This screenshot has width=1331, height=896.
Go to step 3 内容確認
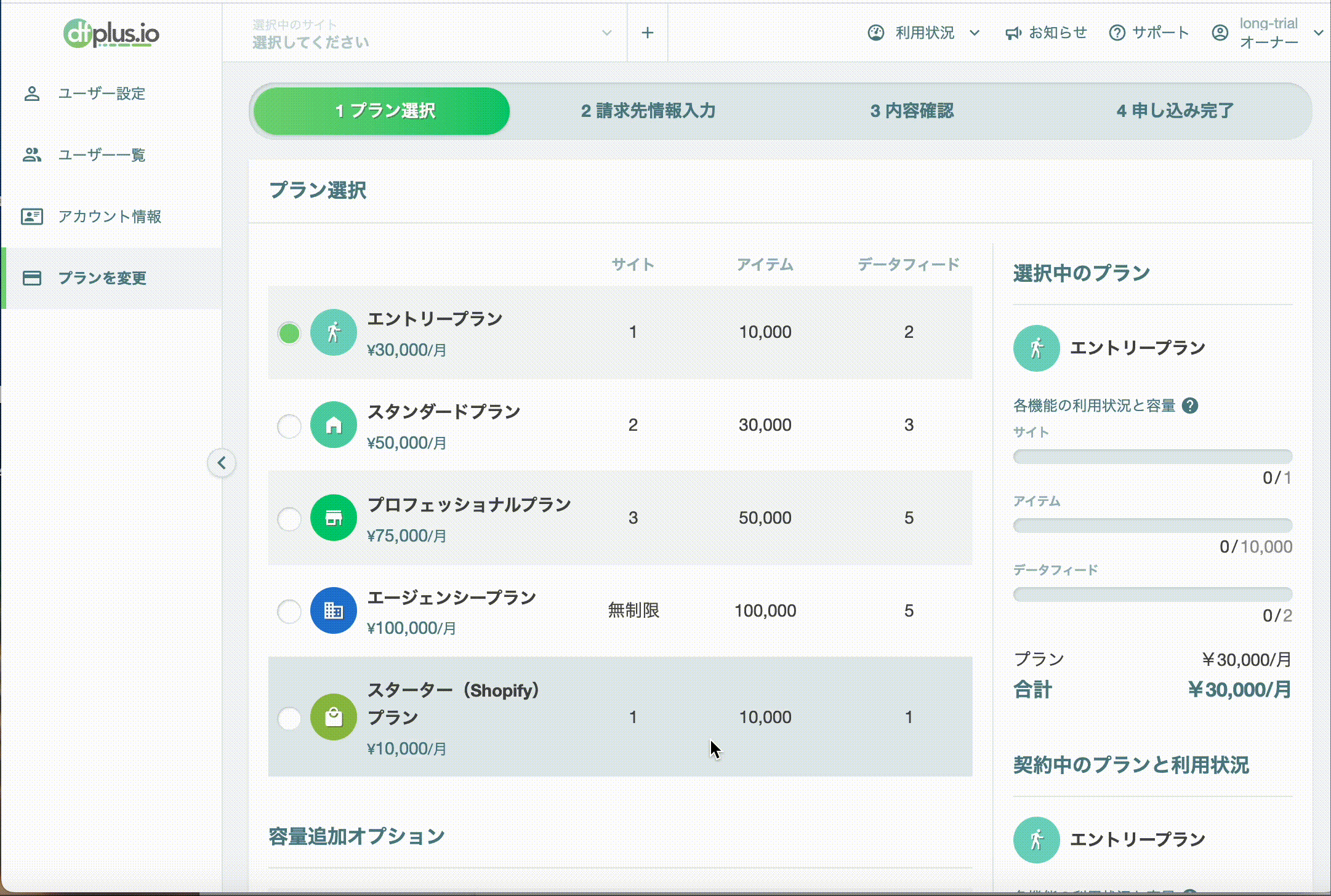(912, 111)
